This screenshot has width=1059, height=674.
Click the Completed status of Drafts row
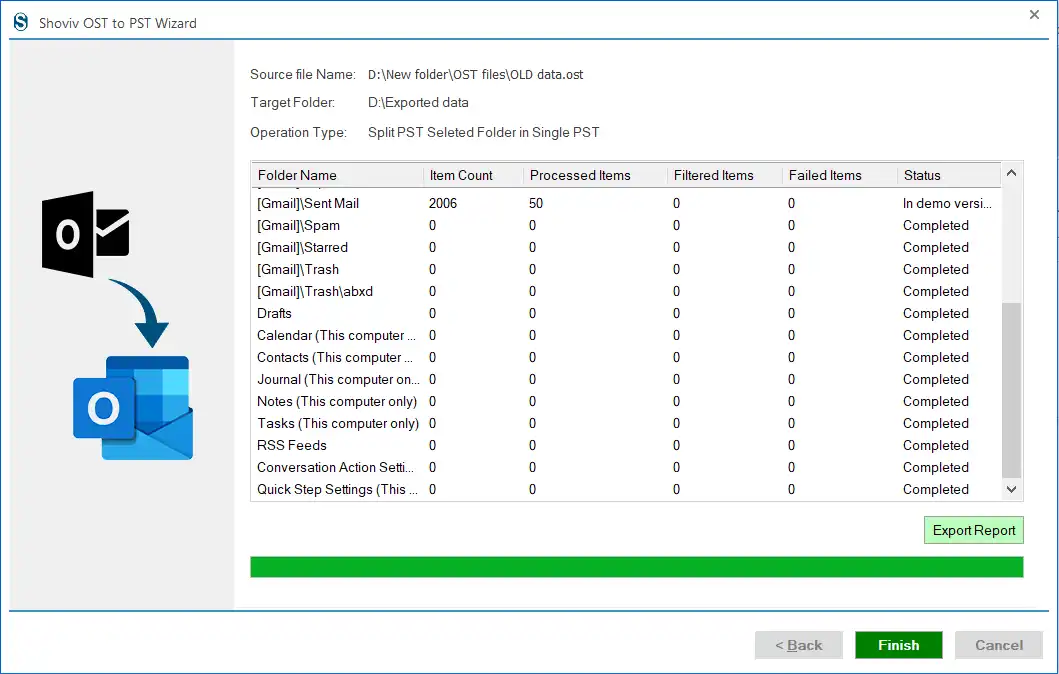click(935, 313)
